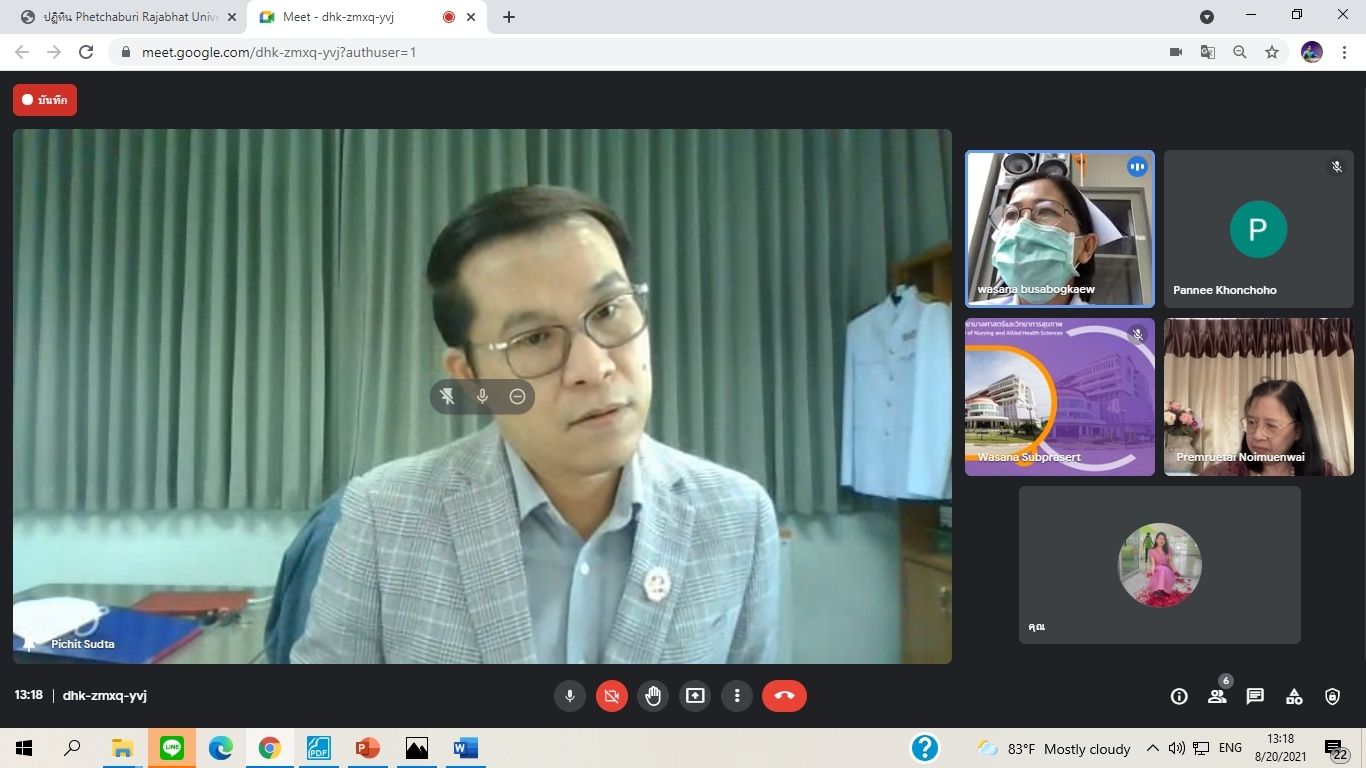Turn the camera back on

tap(612, 696)
